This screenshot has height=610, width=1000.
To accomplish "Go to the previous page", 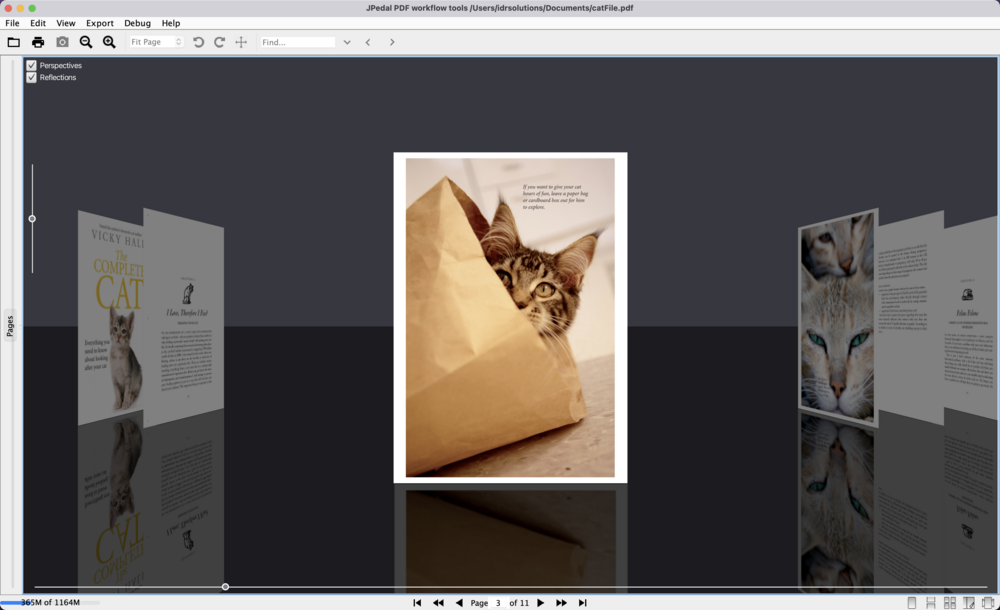I will (x=459, y=602).
